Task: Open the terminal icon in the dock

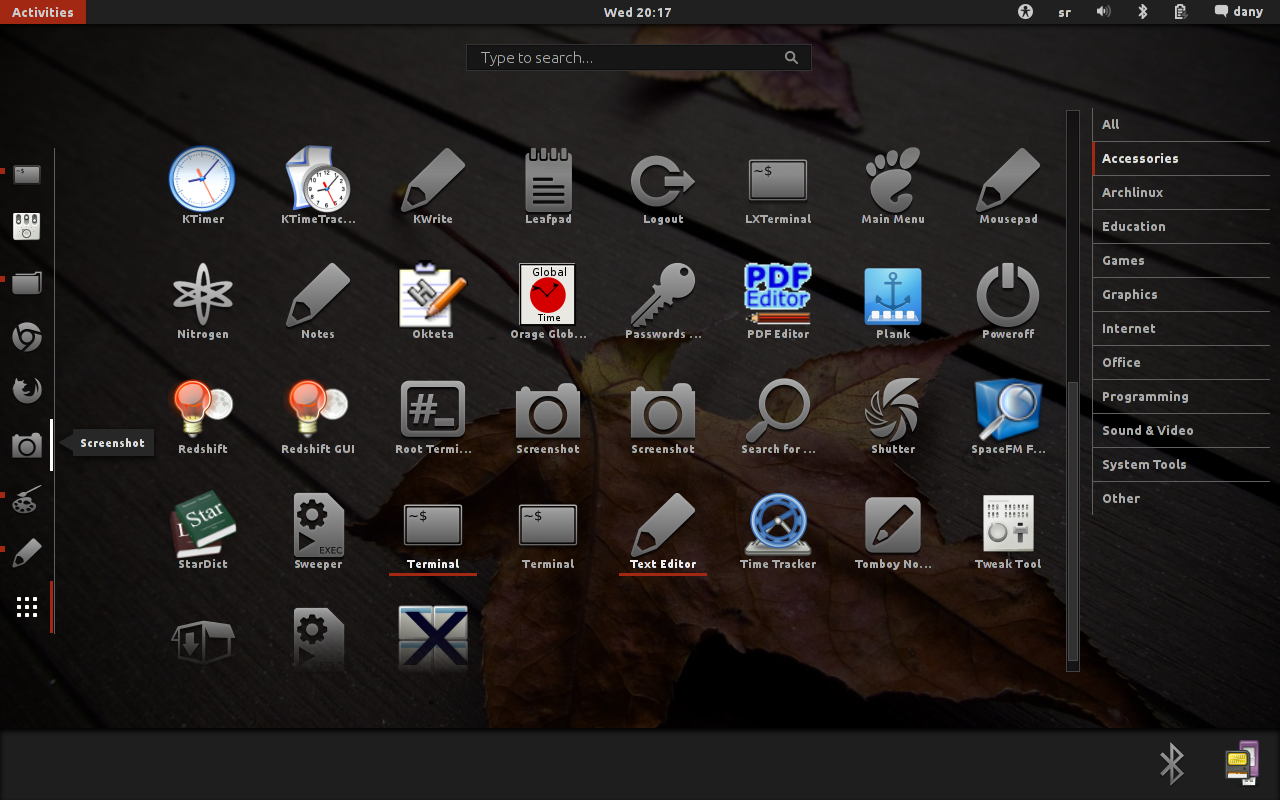Action: tap(27, 174)
